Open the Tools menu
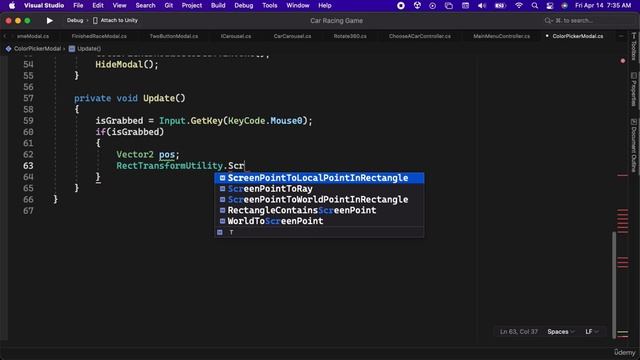Screen dimensions: 640x360 (269, 6)
